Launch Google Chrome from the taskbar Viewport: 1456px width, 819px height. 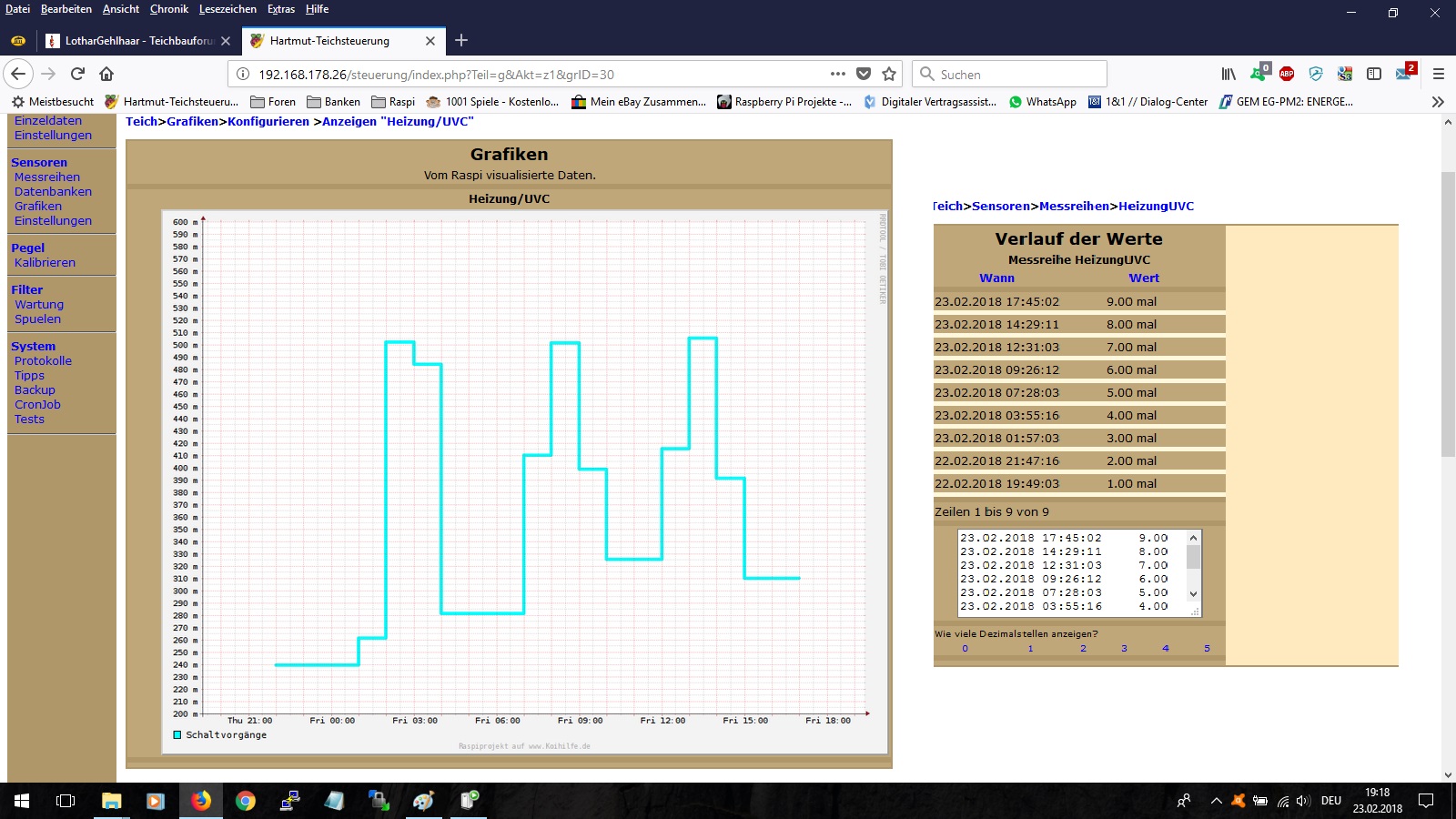pyautogui.click(x=245, y=801)
